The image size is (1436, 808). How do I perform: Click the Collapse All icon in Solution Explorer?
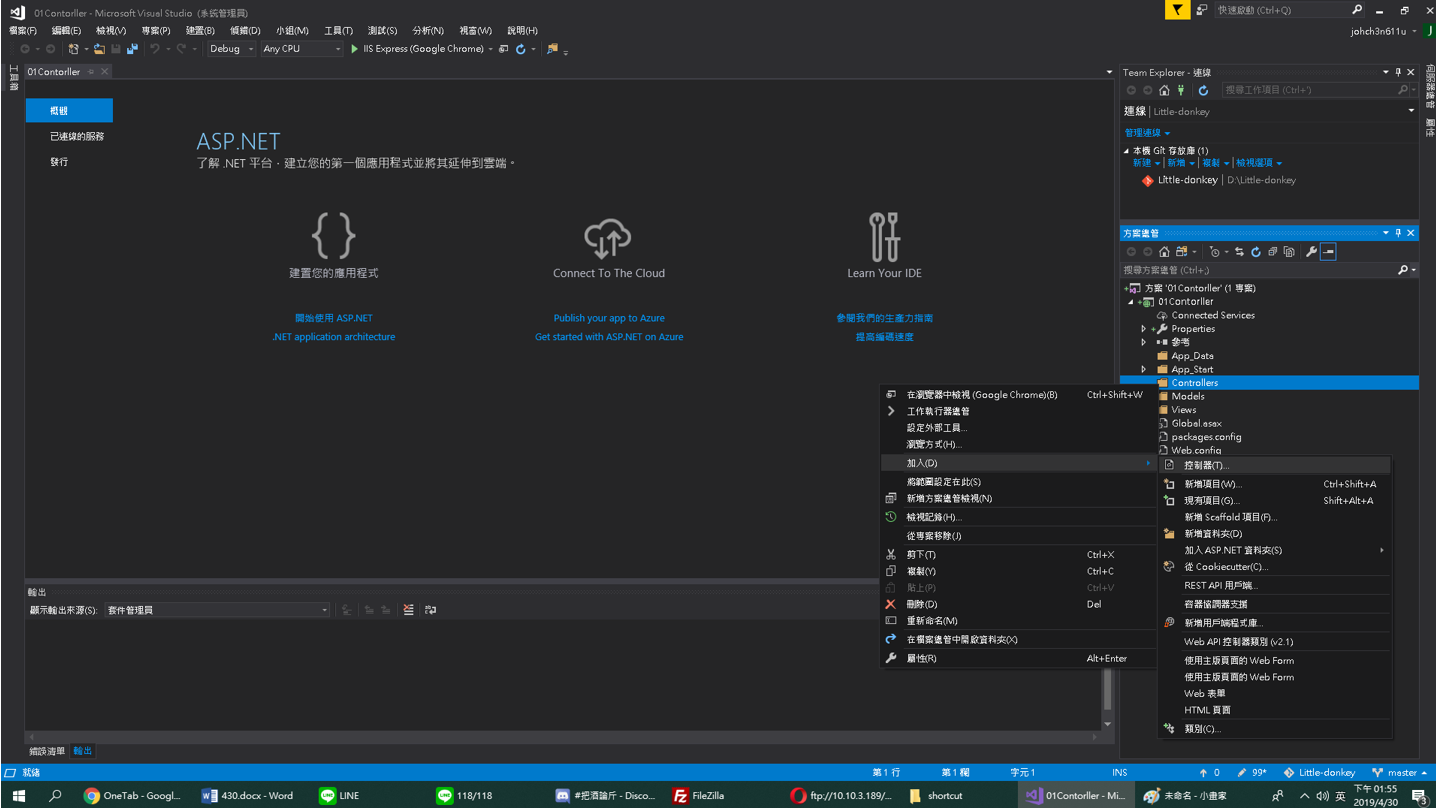click(x=1272, y=252)
